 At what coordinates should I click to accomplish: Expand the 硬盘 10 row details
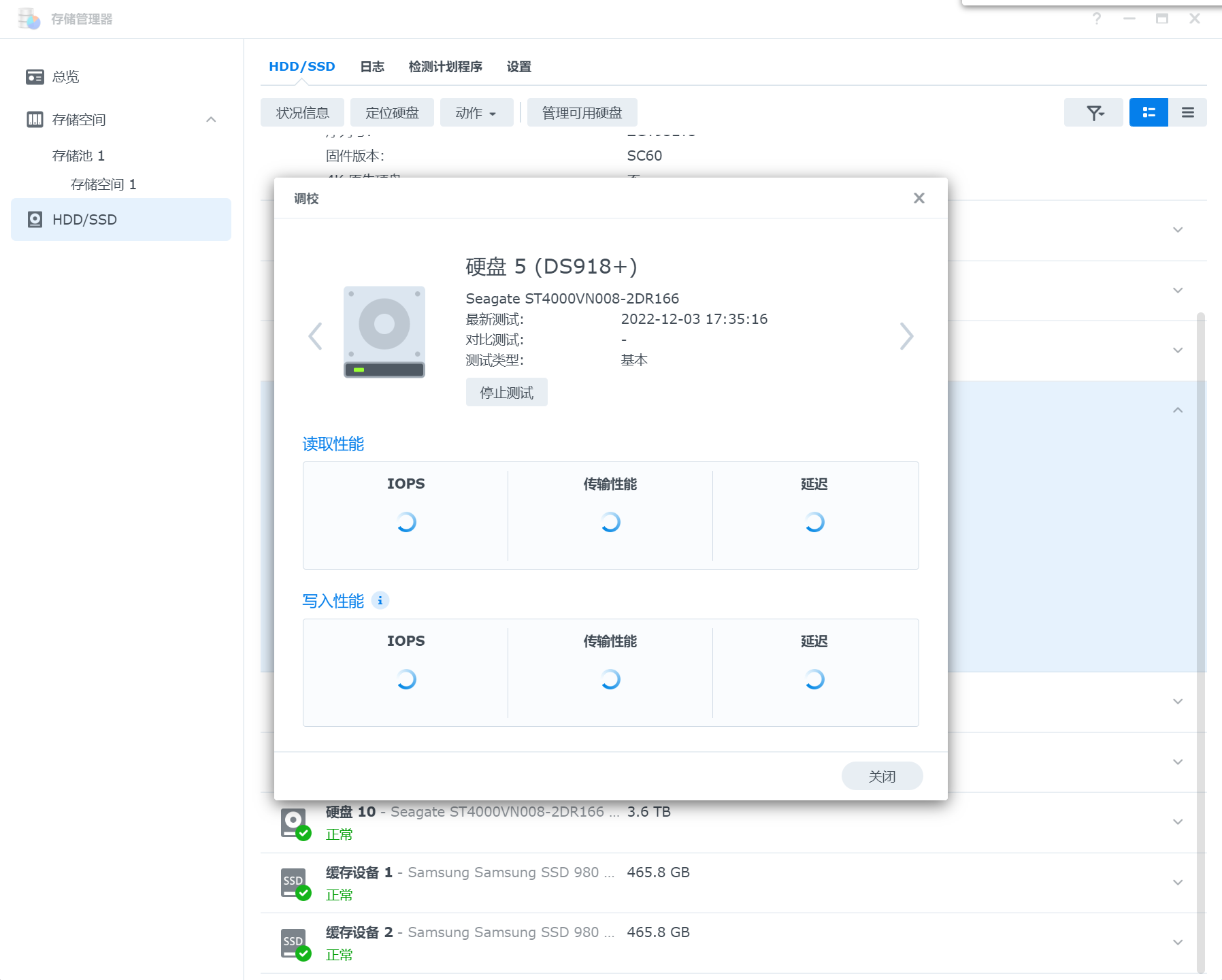click(x=1178, y=822)
